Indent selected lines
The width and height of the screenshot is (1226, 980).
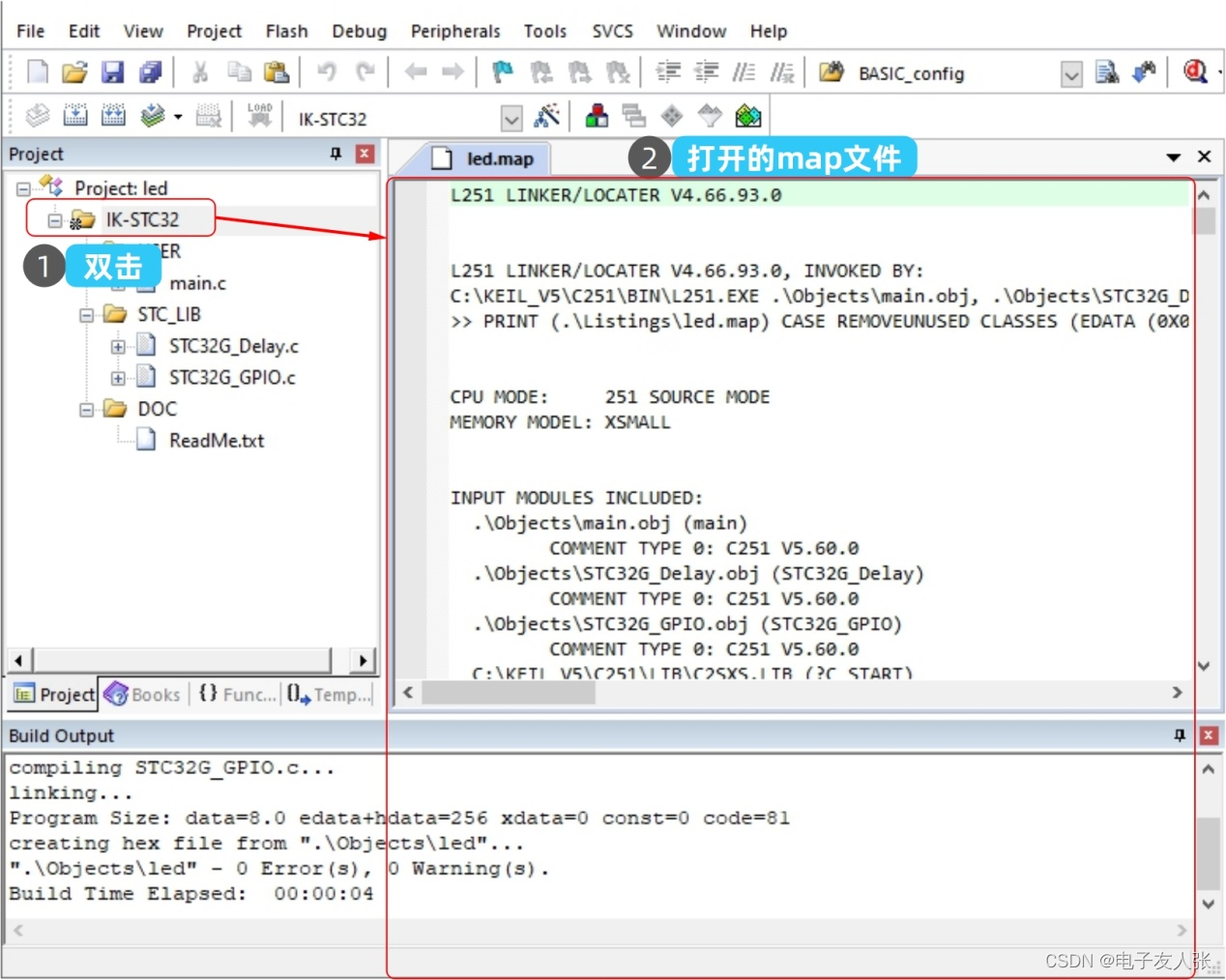pyautogui.click(x=668, y=72)
